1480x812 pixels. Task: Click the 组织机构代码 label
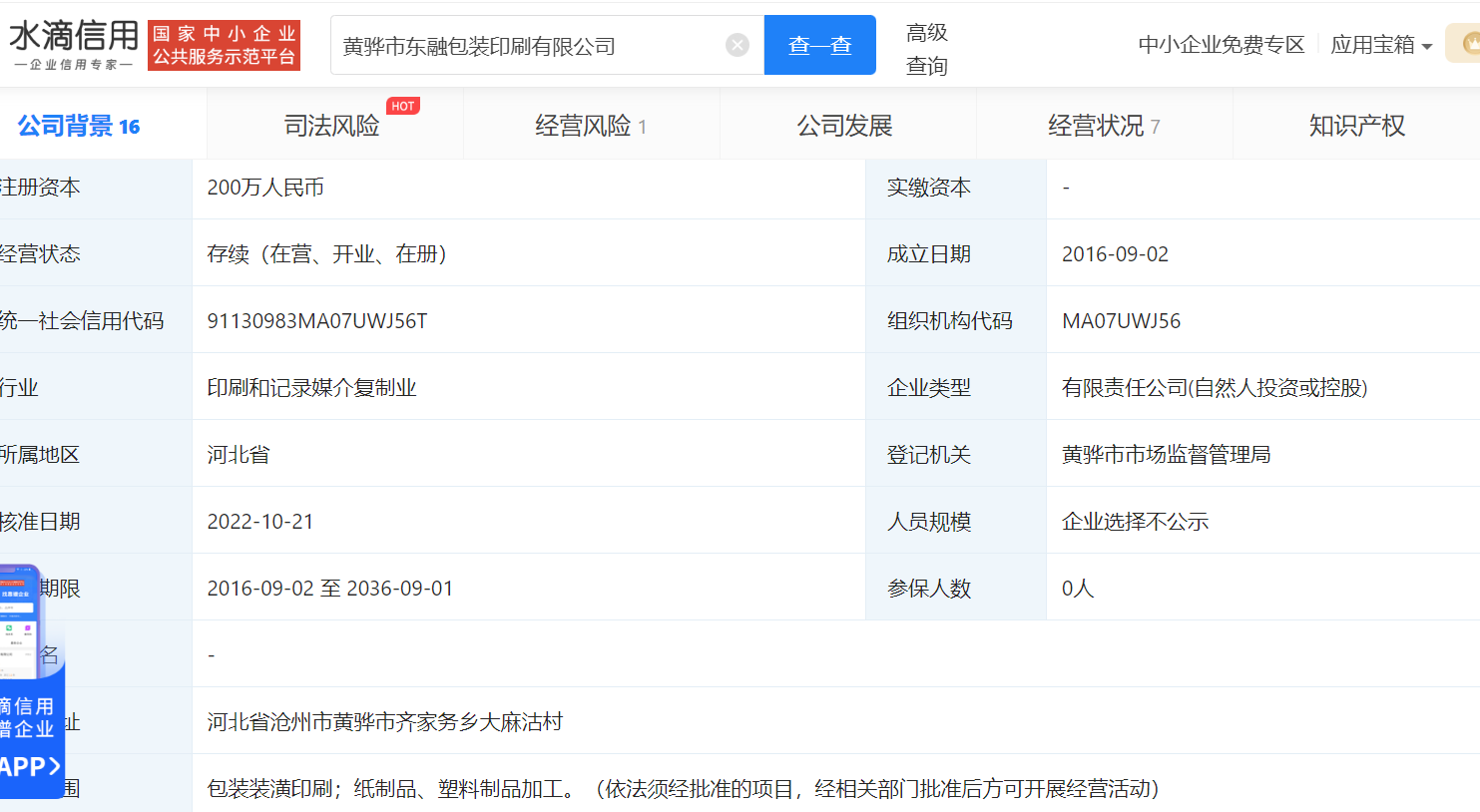(950, 321)
